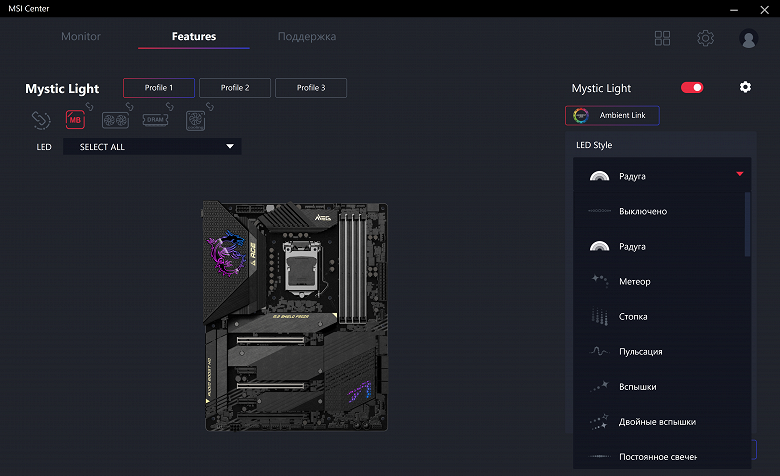
Task: Click the Ambient Link color wheel icon
Action: (x=581, y=115)
